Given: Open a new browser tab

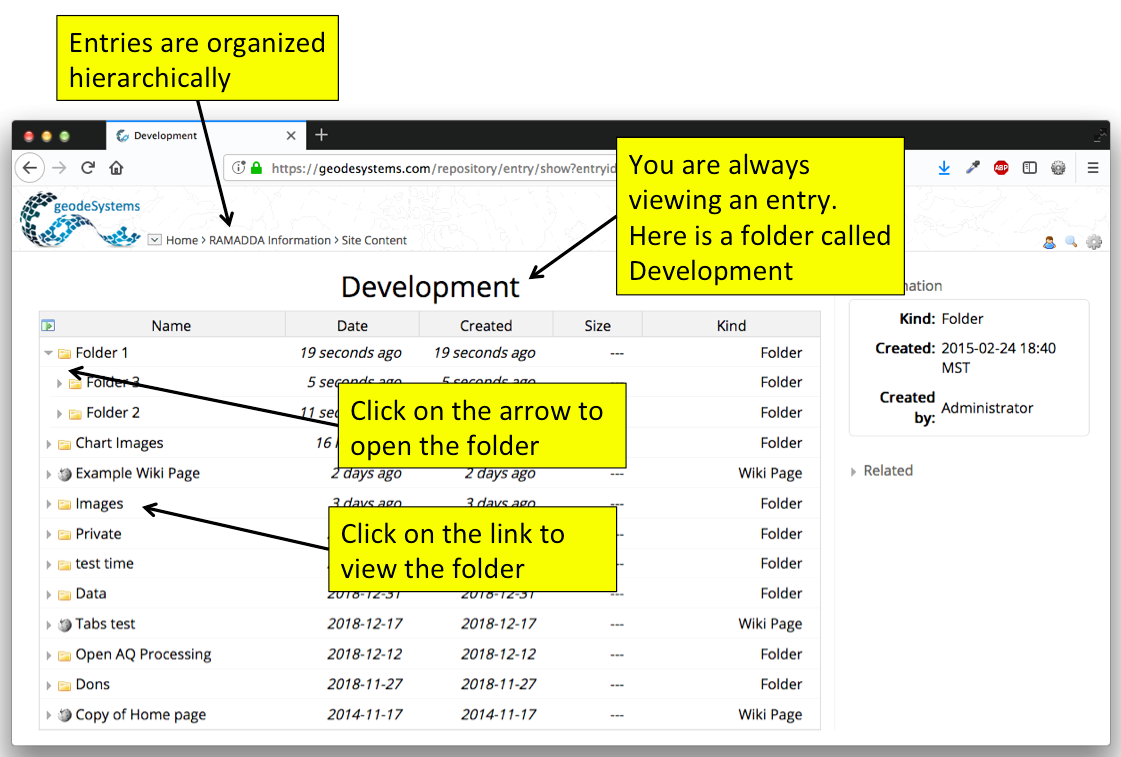Looking at the screenshot, I should 321,134.
